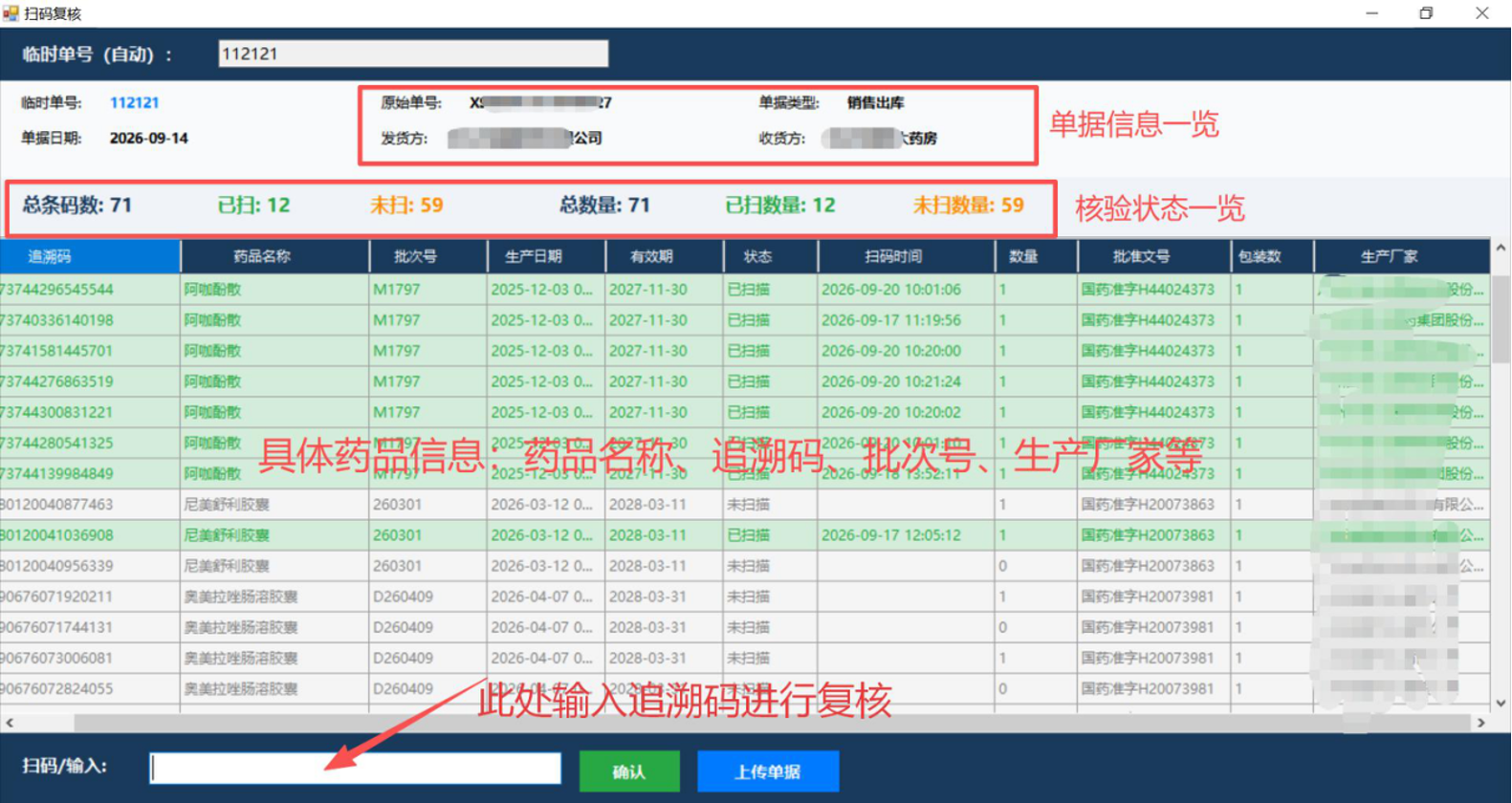Select row with code 73740336140198
Image resolution: width=1512 pixels, height=803 pixels.
744,319
